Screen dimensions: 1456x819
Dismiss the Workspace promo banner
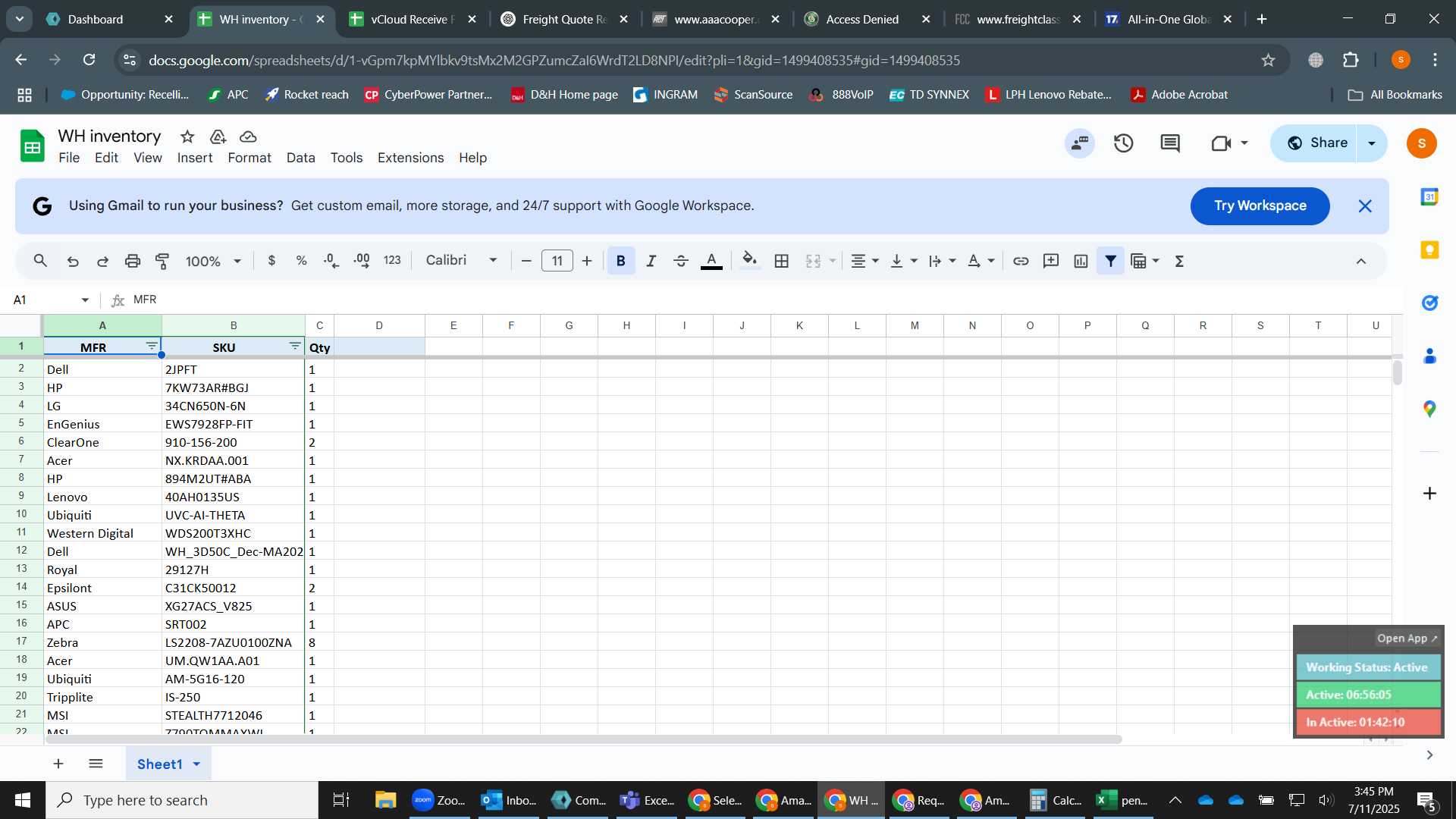1365,206
